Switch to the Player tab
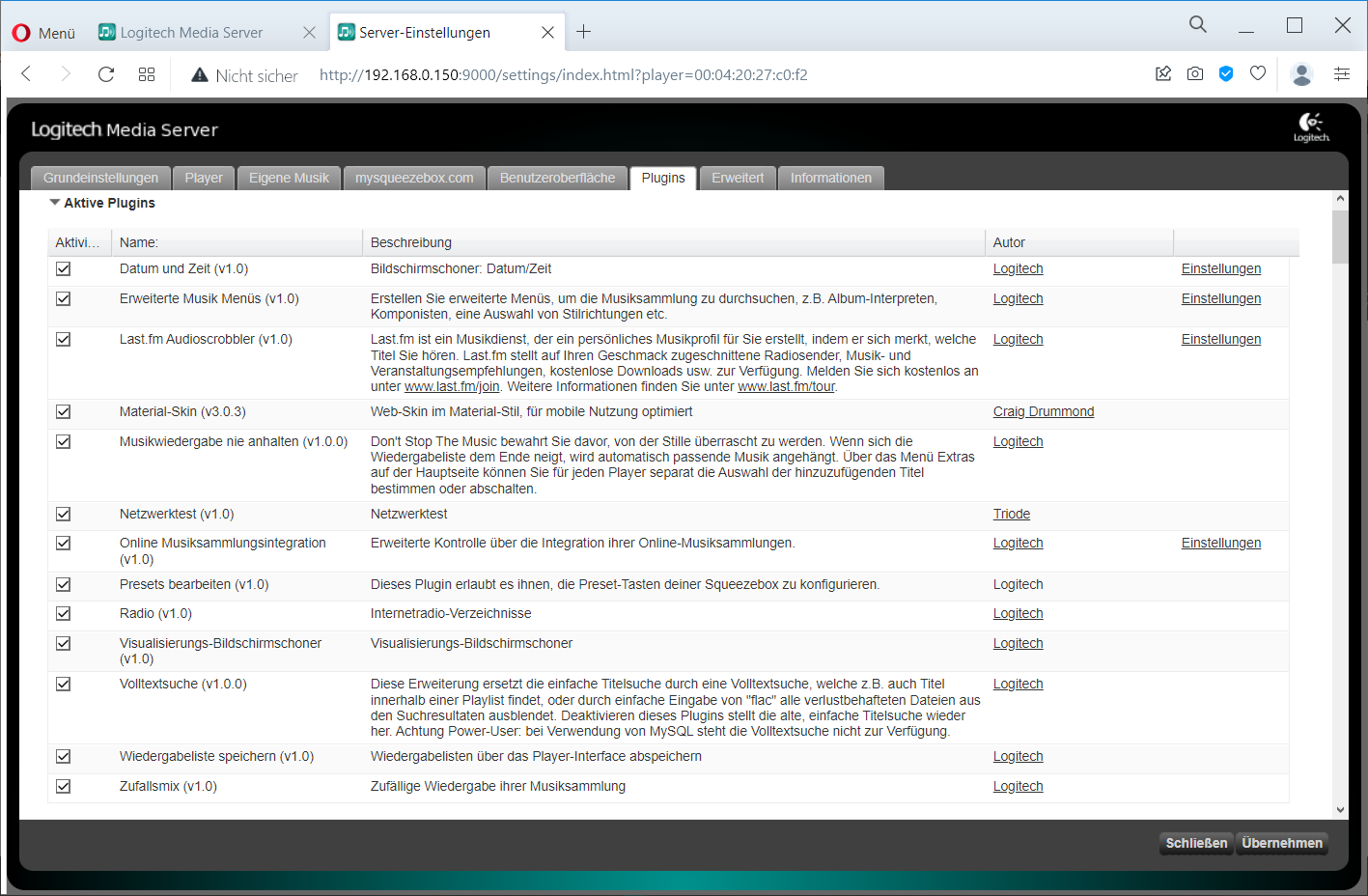 tap(204, 178)
